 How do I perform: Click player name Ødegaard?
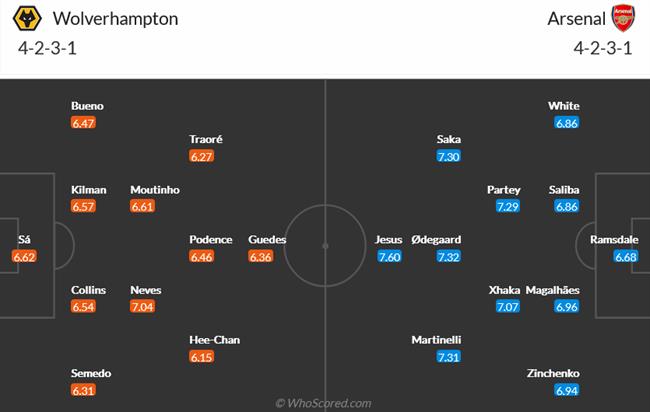435,240
